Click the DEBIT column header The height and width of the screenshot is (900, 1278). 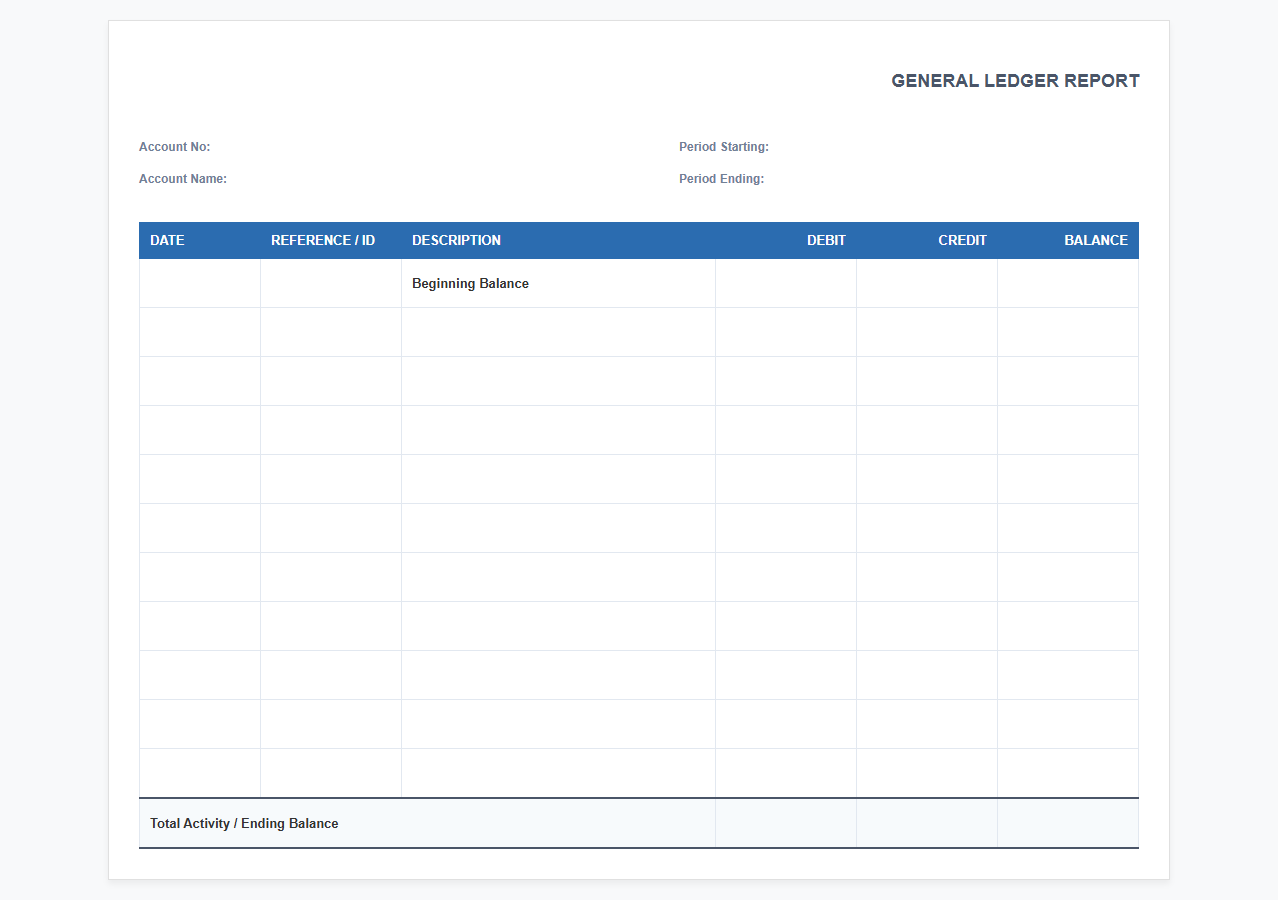pyautogui.click(x=786, y=240)
